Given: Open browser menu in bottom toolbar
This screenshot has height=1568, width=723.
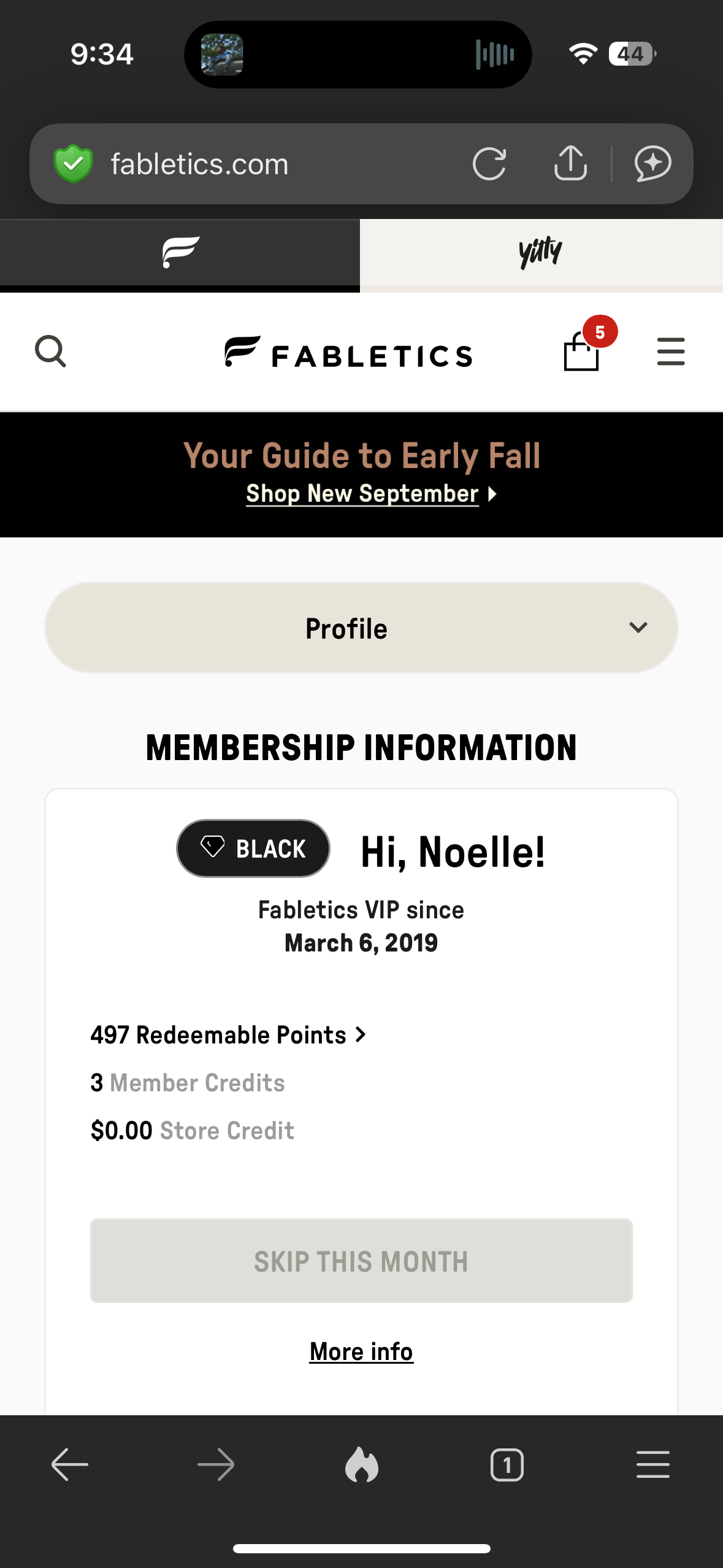Looking at the screenshot, I should click(652, 1465).
